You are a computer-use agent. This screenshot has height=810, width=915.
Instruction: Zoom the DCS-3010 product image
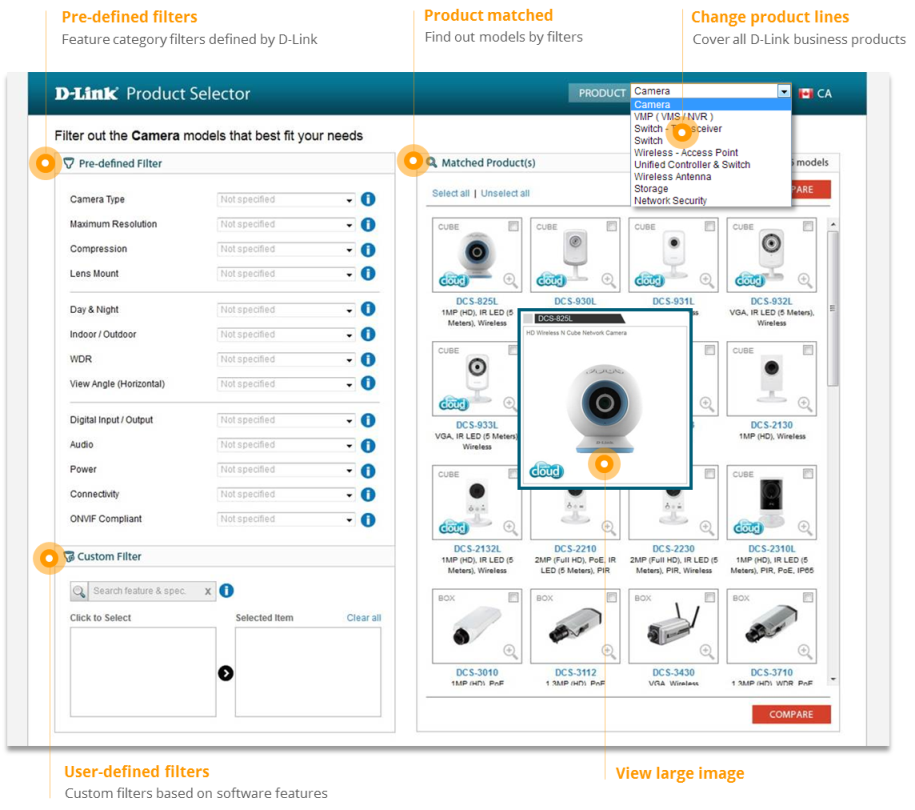click(510, 651)
